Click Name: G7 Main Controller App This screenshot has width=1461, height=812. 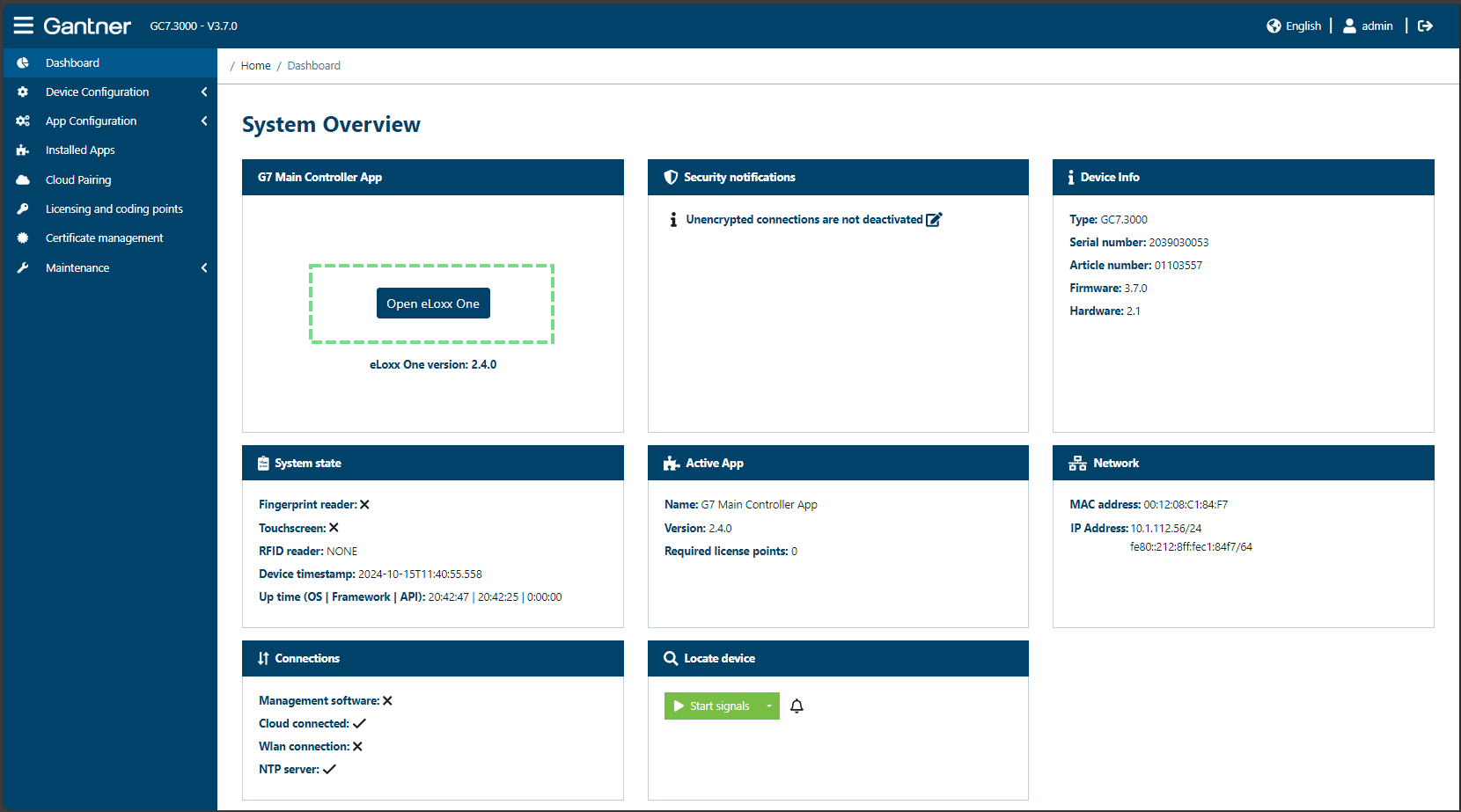pyautogui.click(x=741, y=504)
